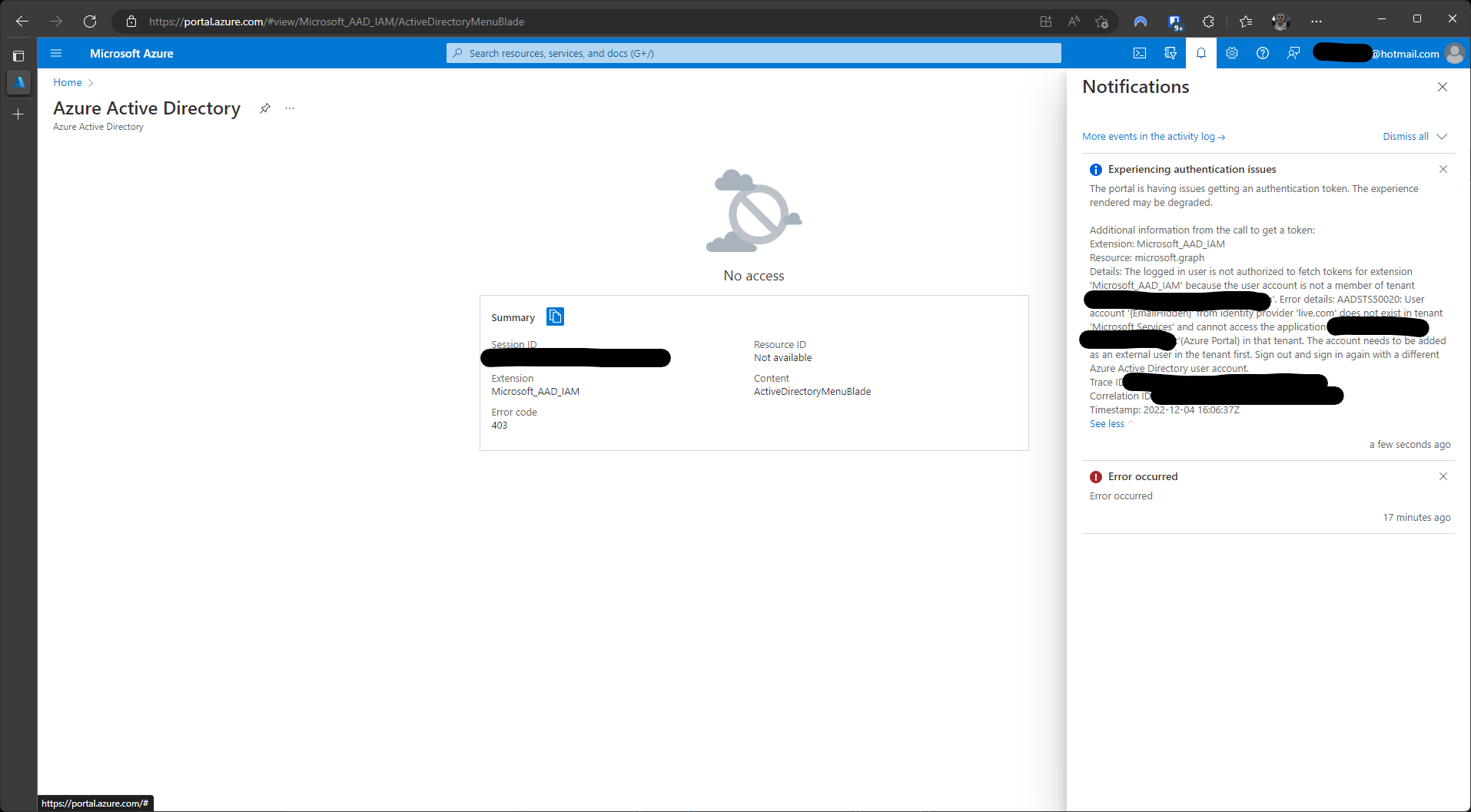This screenshot has height=812, width=1471.
Task: Open the browser extensions puzzle icon
Action: click(x=1208, y=22)
